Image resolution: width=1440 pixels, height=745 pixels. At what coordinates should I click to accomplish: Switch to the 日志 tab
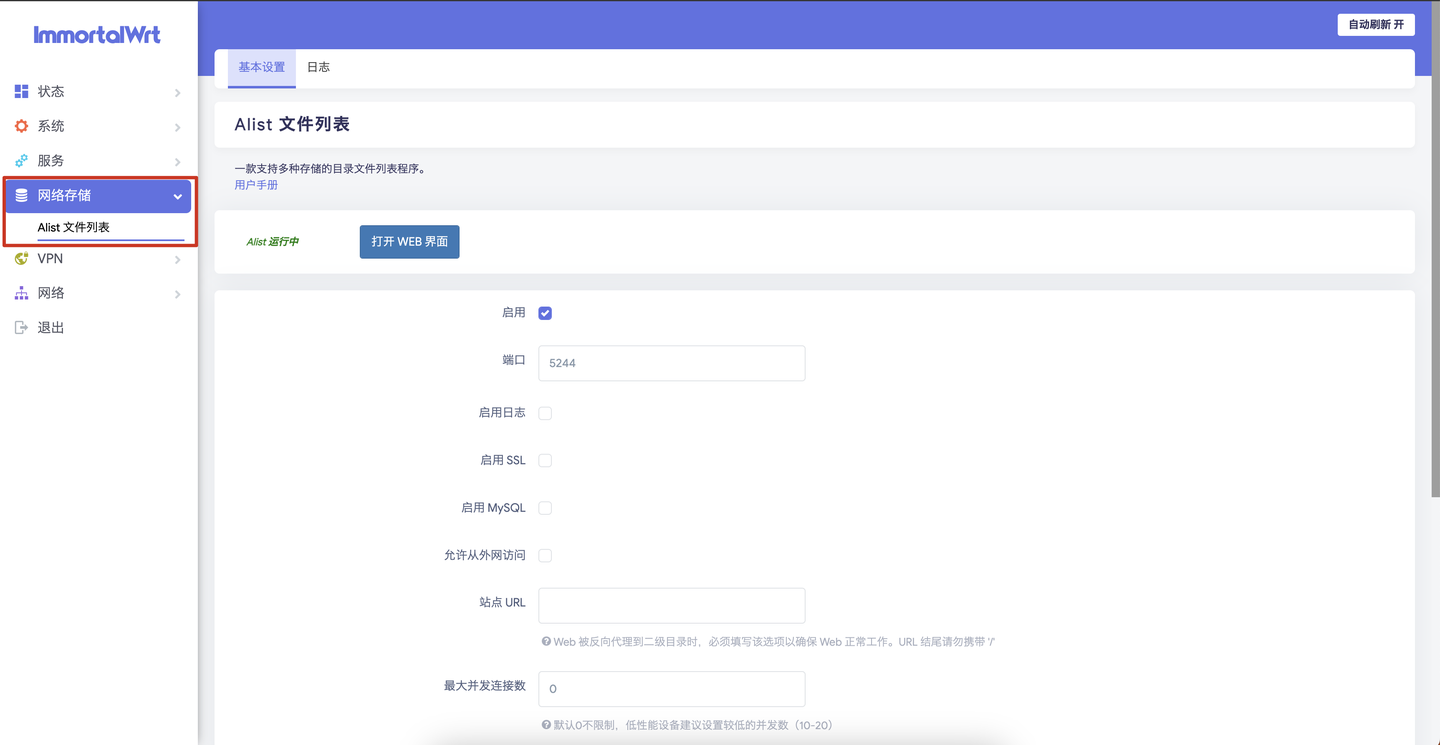click(318, 68)
